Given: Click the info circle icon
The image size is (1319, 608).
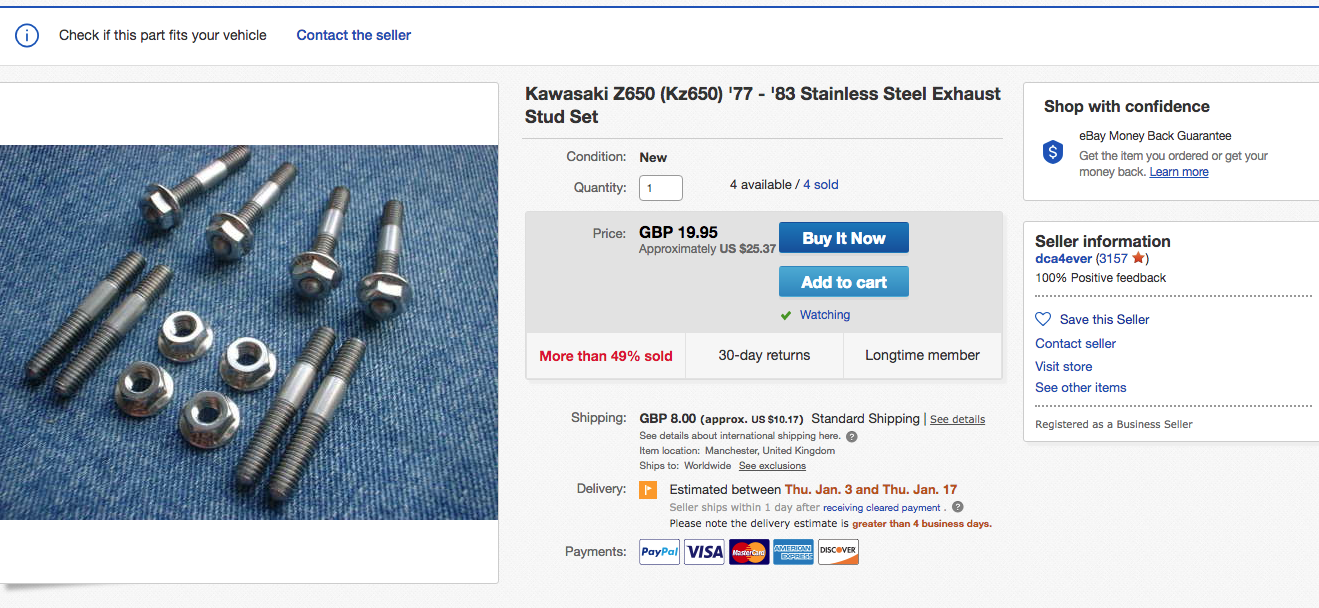Looking at the screenshot, I should (27, 36).
